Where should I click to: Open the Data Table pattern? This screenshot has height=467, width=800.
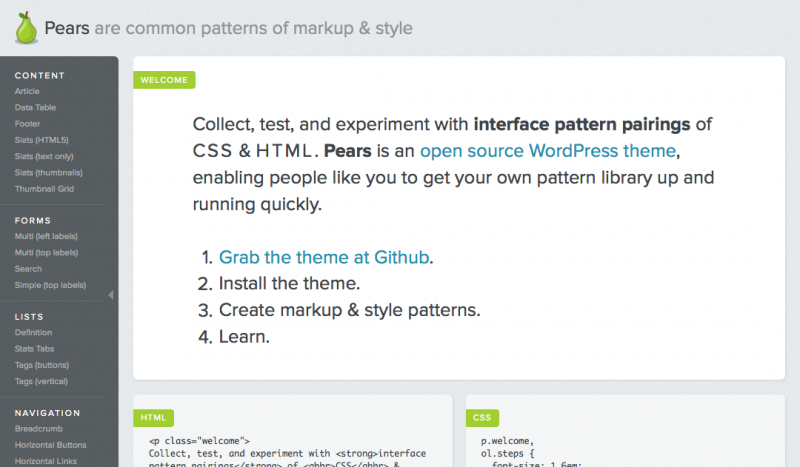pos(35,107)
